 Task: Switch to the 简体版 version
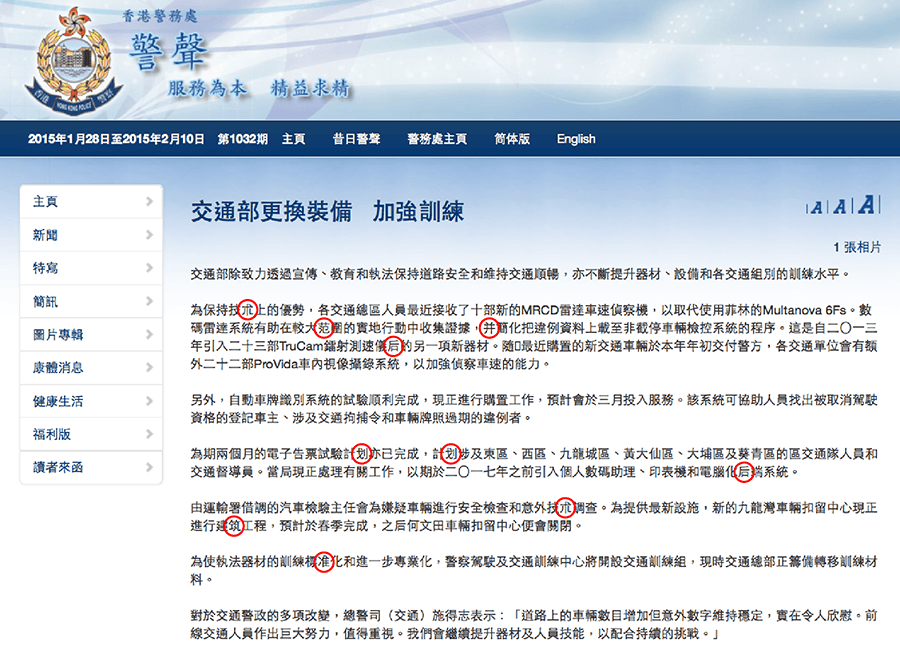click(513, 139)
